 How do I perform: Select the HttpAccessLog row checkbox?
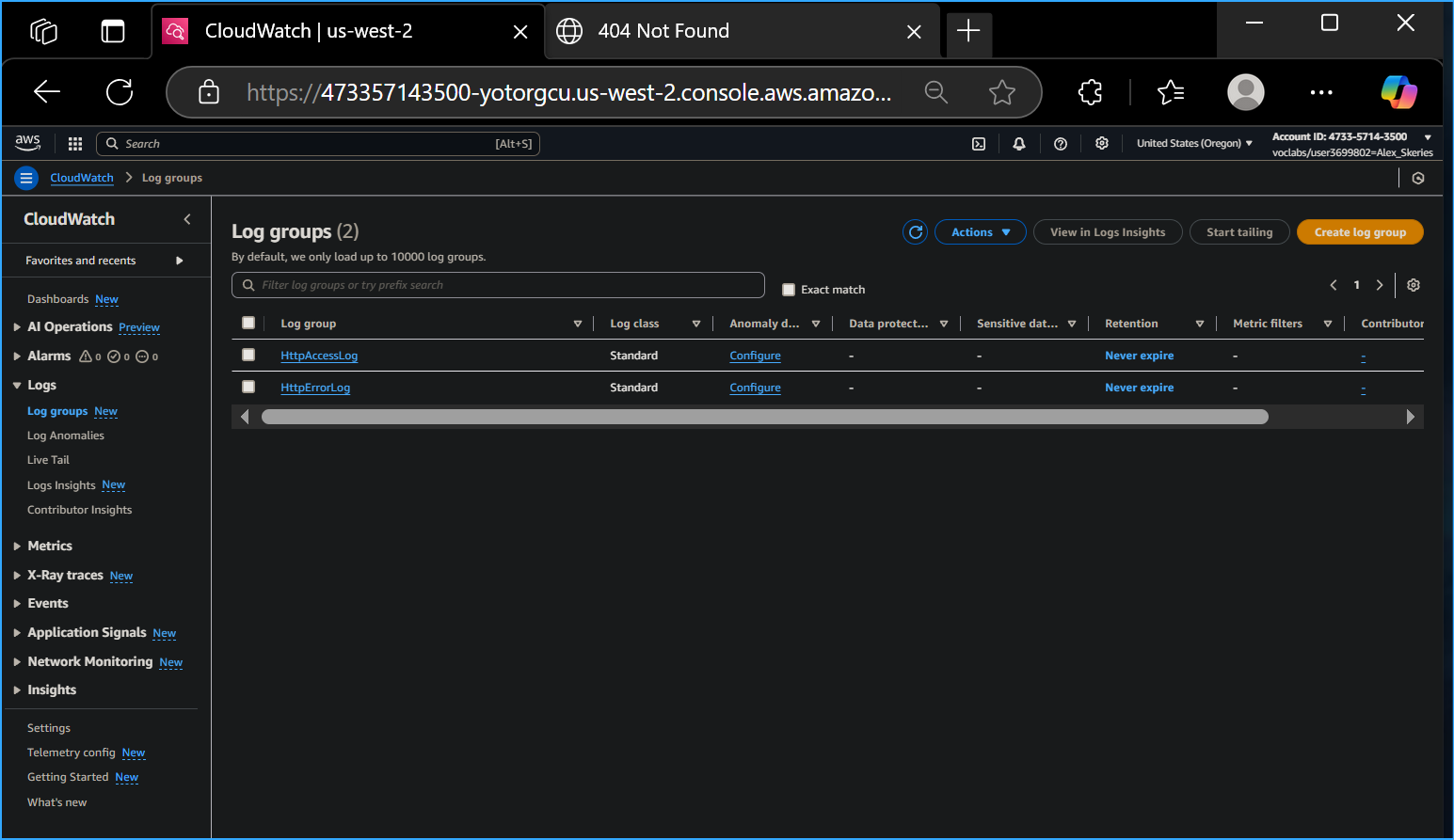pos(248,355)
